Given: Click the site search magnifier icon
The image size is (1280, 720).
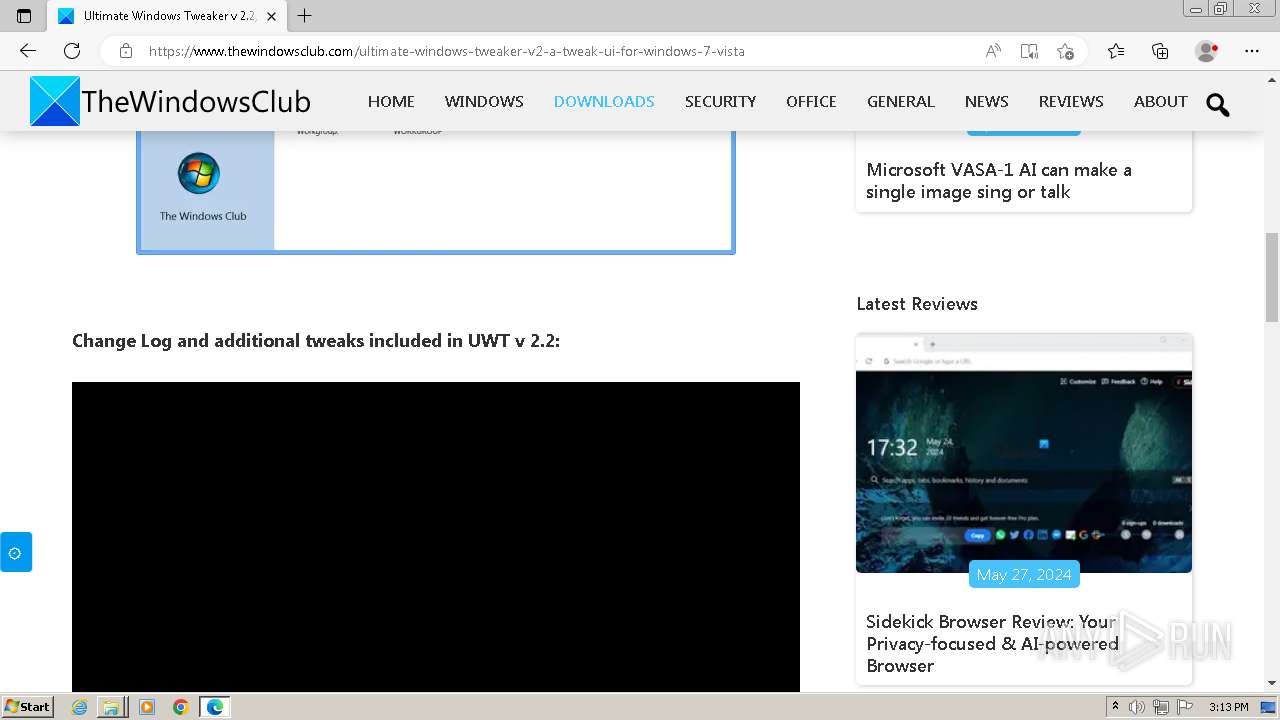Looking at the screenshot, I should point(1218,104).
